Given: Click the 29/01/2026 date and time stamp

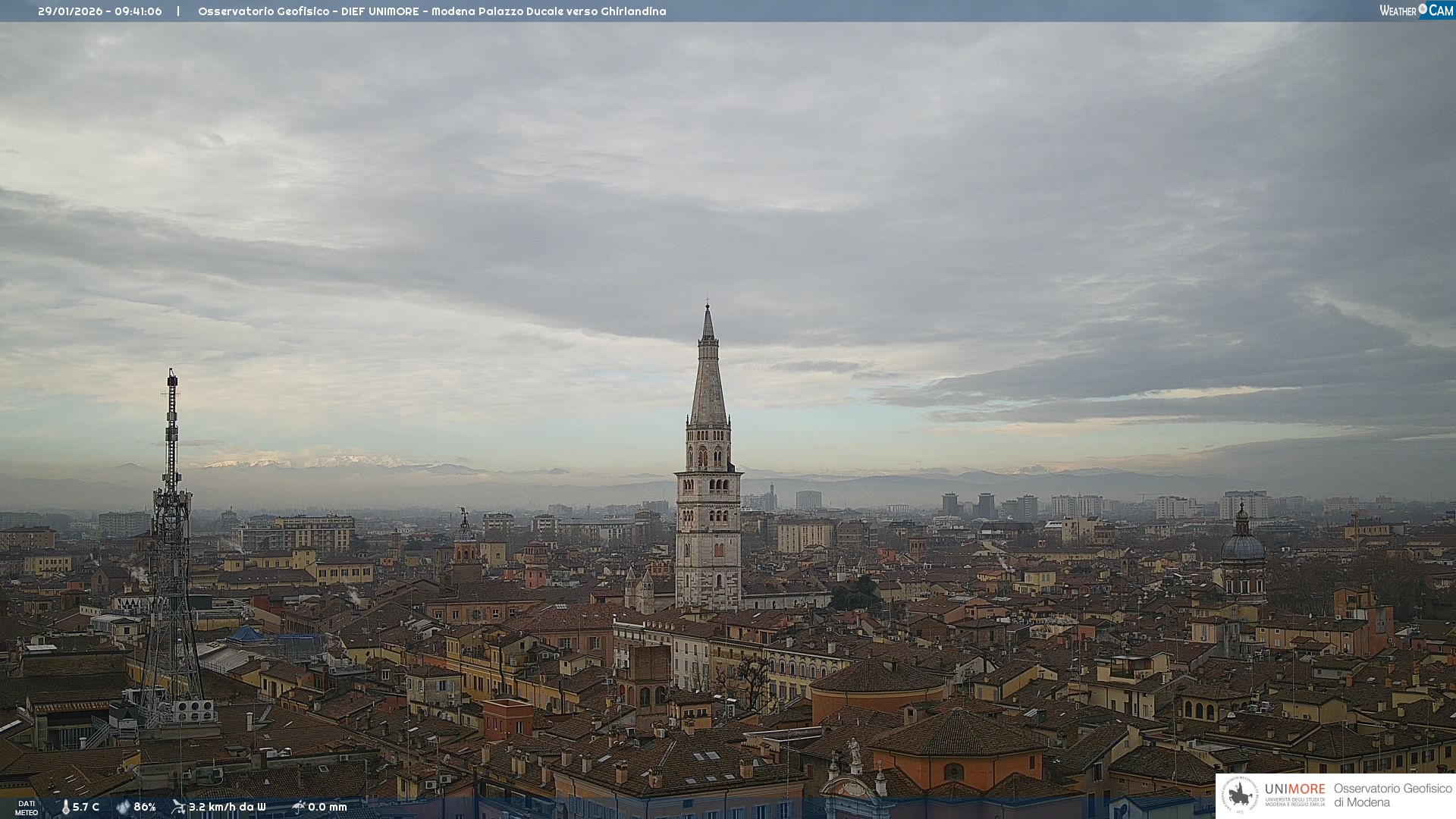Looking at the screenshot, I should point(100,11).
